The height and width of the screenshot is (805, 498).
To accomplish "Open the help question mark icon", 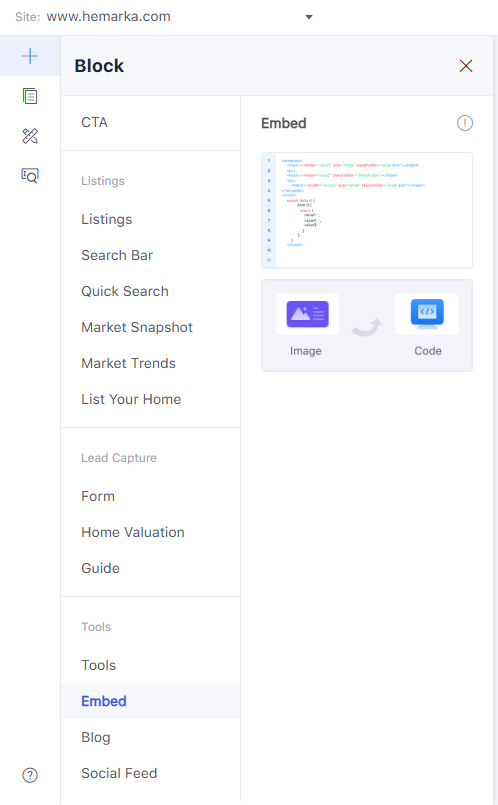I will coord(30,775).
